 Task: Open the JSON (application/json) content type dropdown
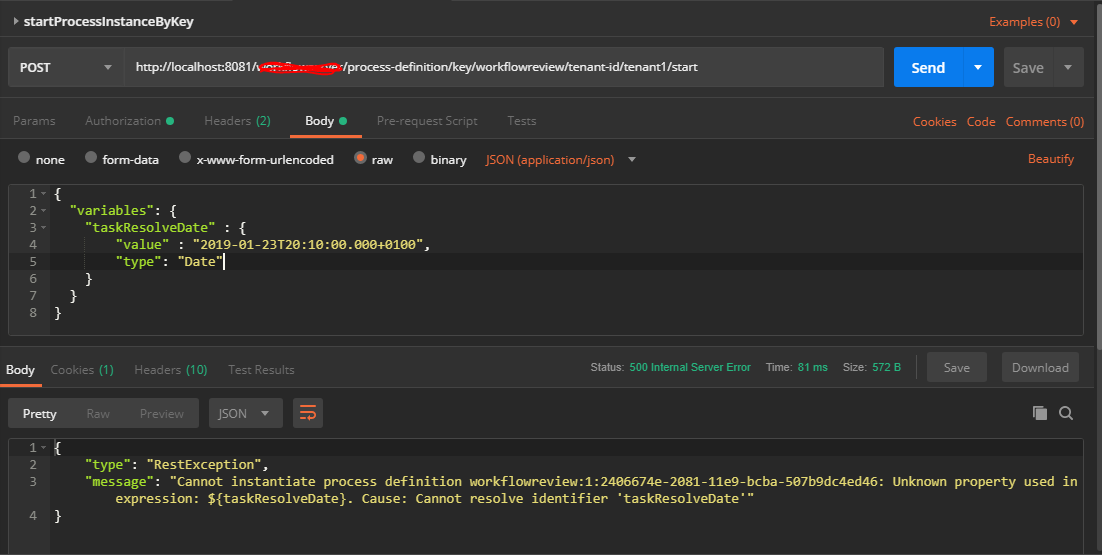click(560, 159)
